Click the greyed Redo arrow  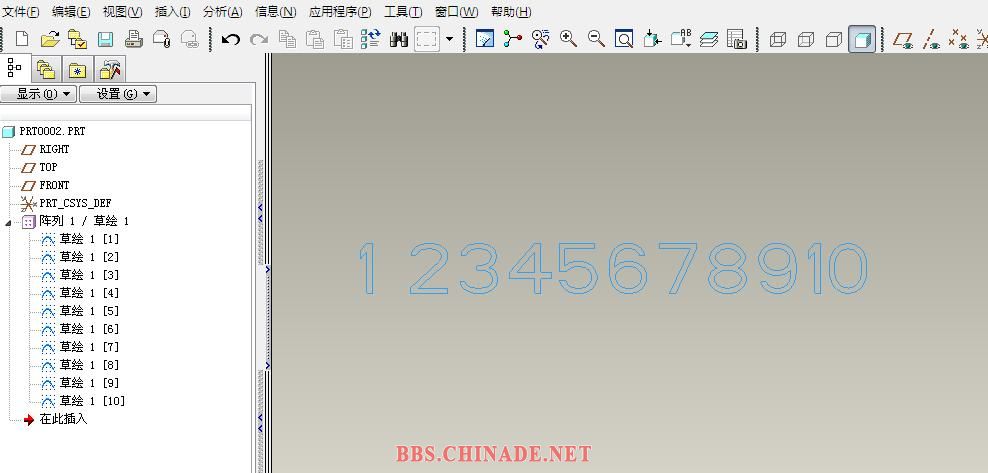click(x=258, y=40)
